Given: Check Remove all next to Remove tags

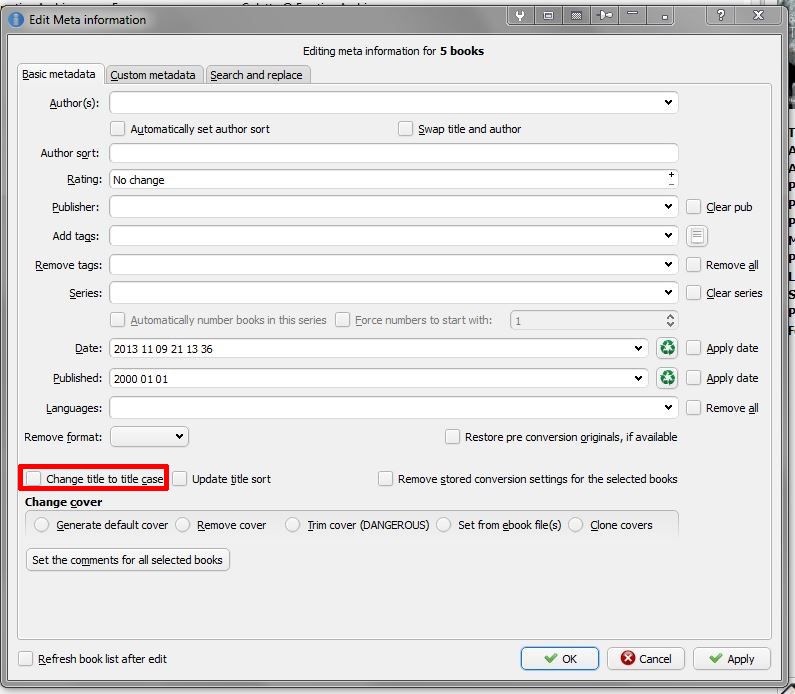Looking at the screenshot, I should point(693,265).
